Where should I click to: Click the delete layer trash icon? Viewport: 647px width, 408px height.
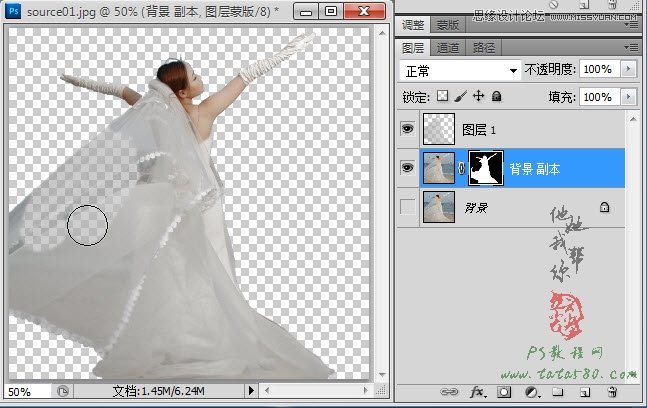[x=612, y=391]
